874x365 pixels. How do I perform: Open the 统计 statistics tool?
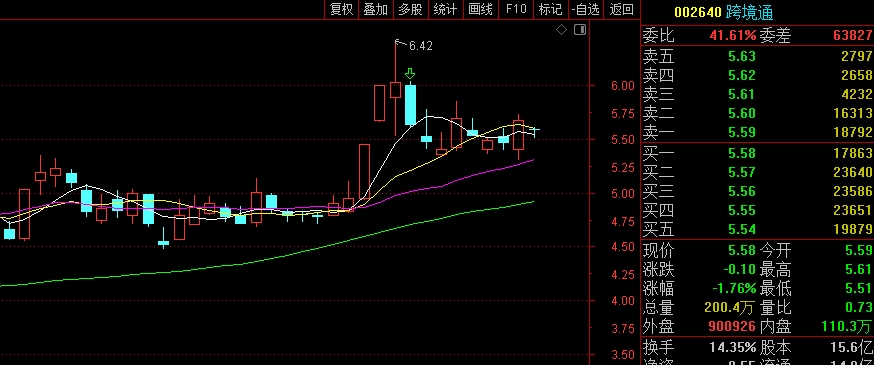pyautogui.click(x=445, y=9)
